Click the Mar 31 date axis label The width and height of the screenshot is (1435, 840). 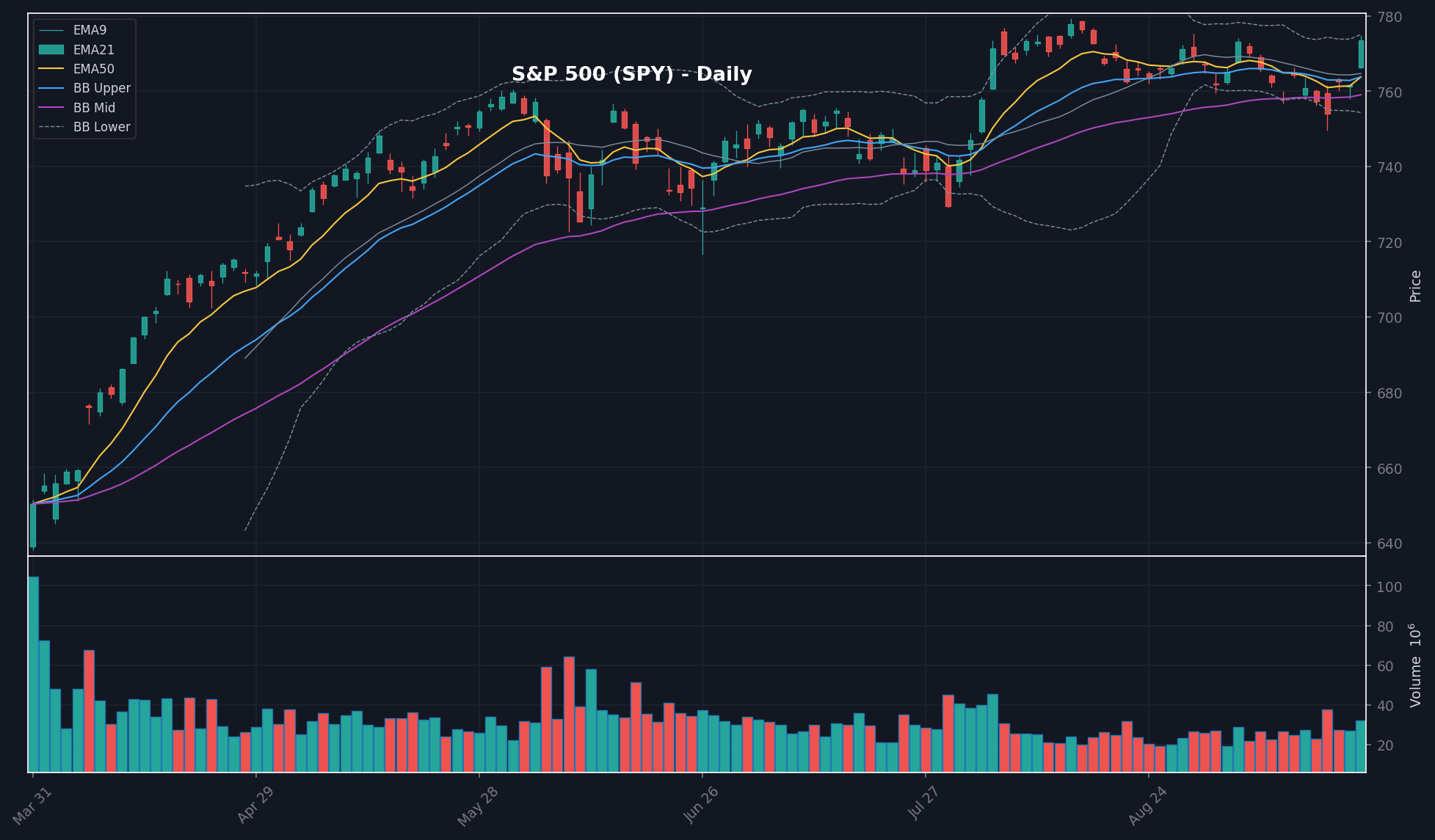coord(32,805)
